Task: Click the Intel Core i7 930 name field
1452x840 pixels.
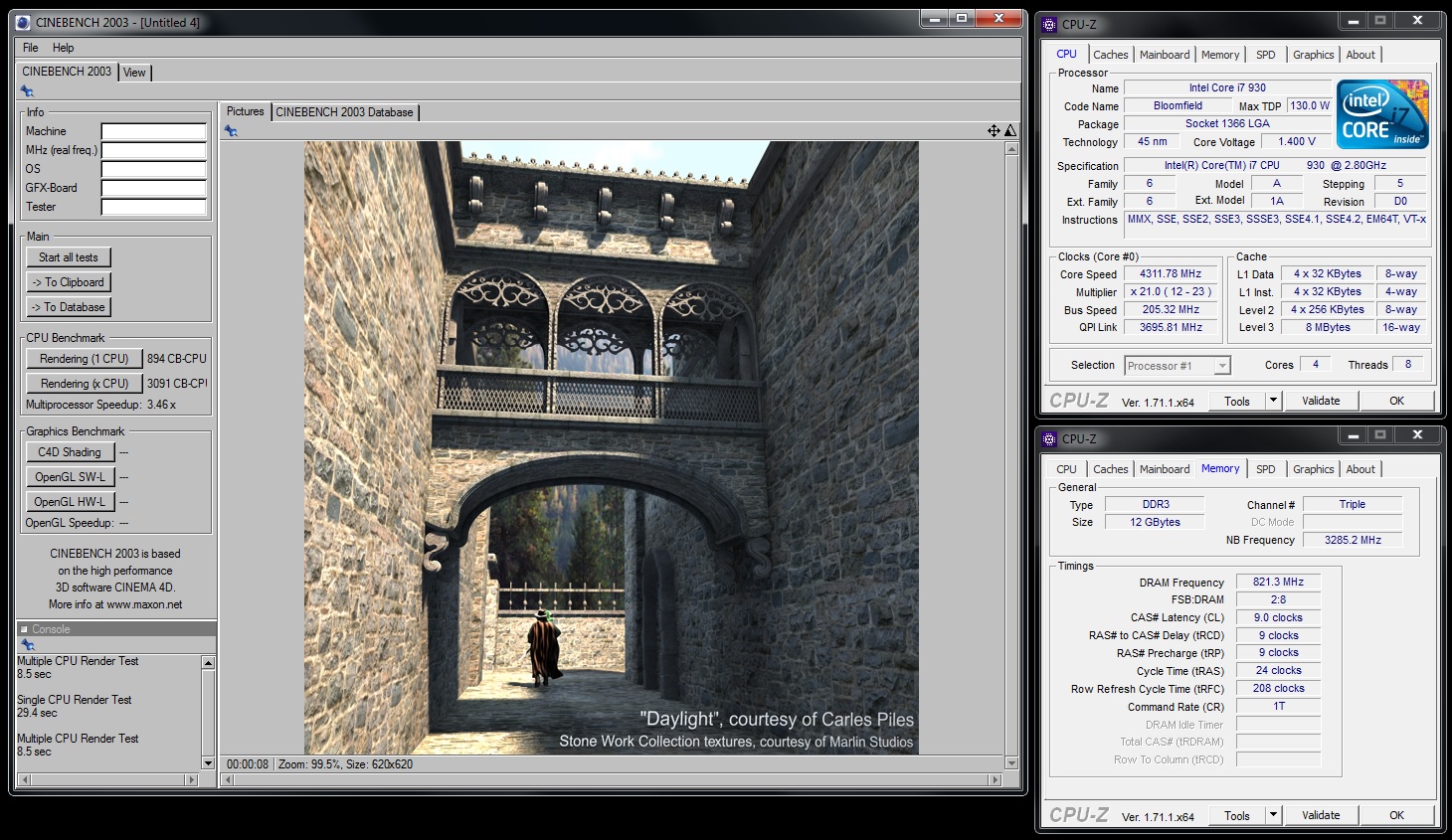Action: (x=1227, y=87)
